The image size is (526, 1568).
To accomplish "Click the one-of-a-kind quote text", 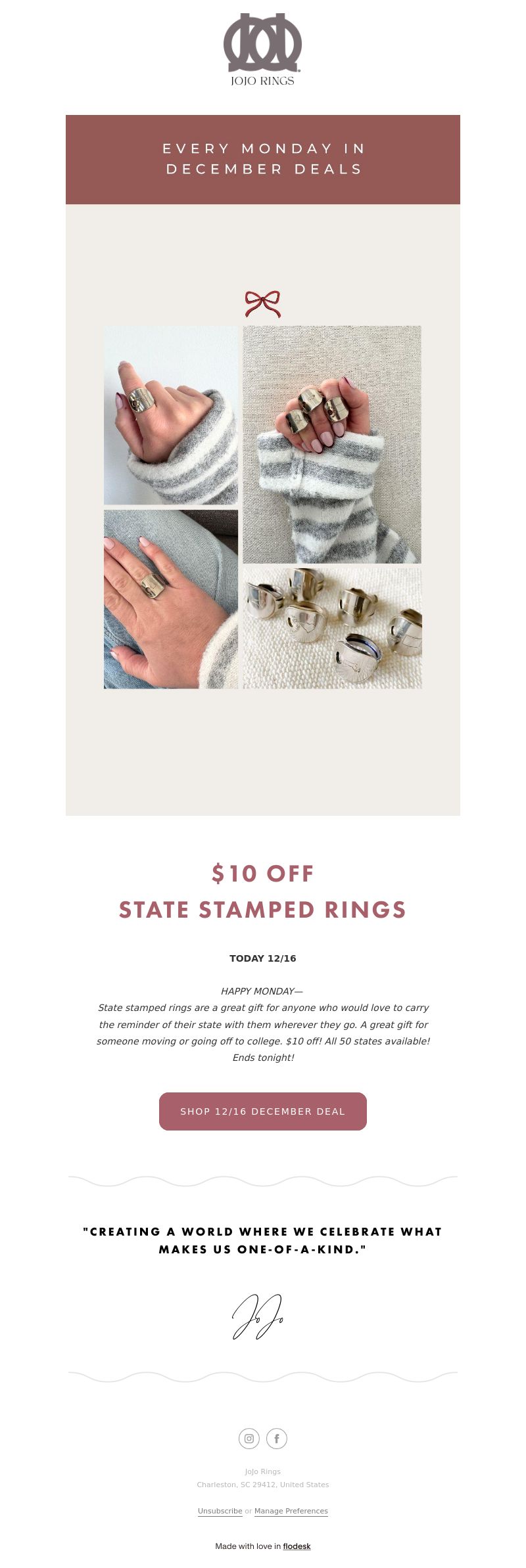I will (x=263, y=1240).
